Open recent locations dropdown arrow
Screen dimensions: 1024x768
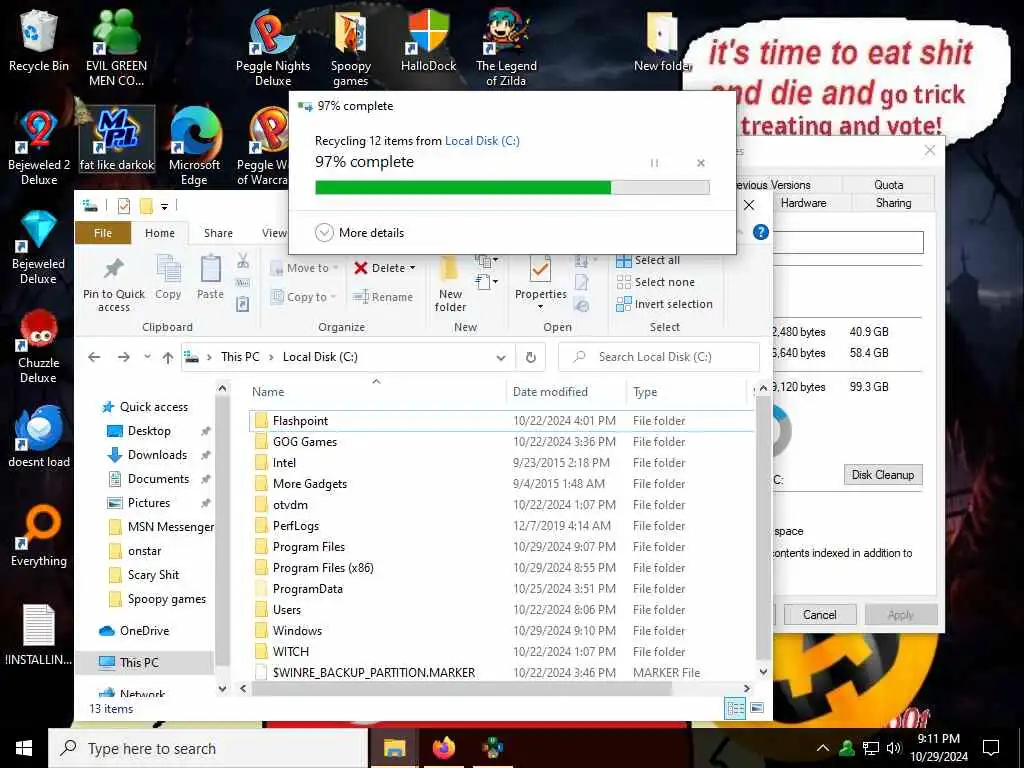coord(148,357)
